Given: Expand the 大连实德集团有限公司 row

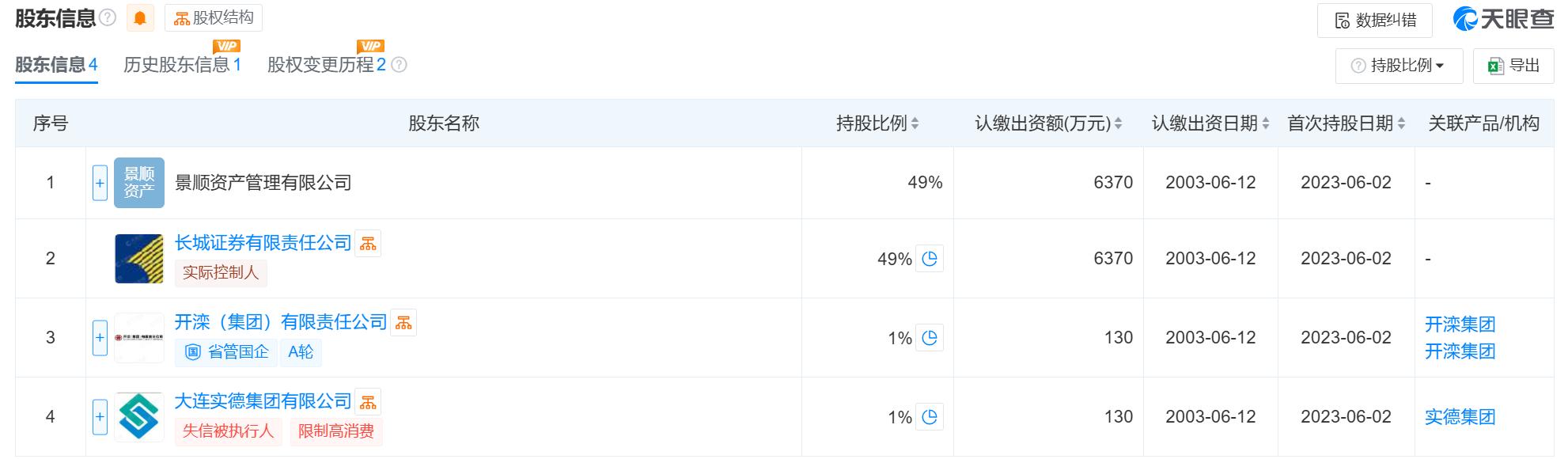Looking at the screenshot, I should (x=100, y=417).
